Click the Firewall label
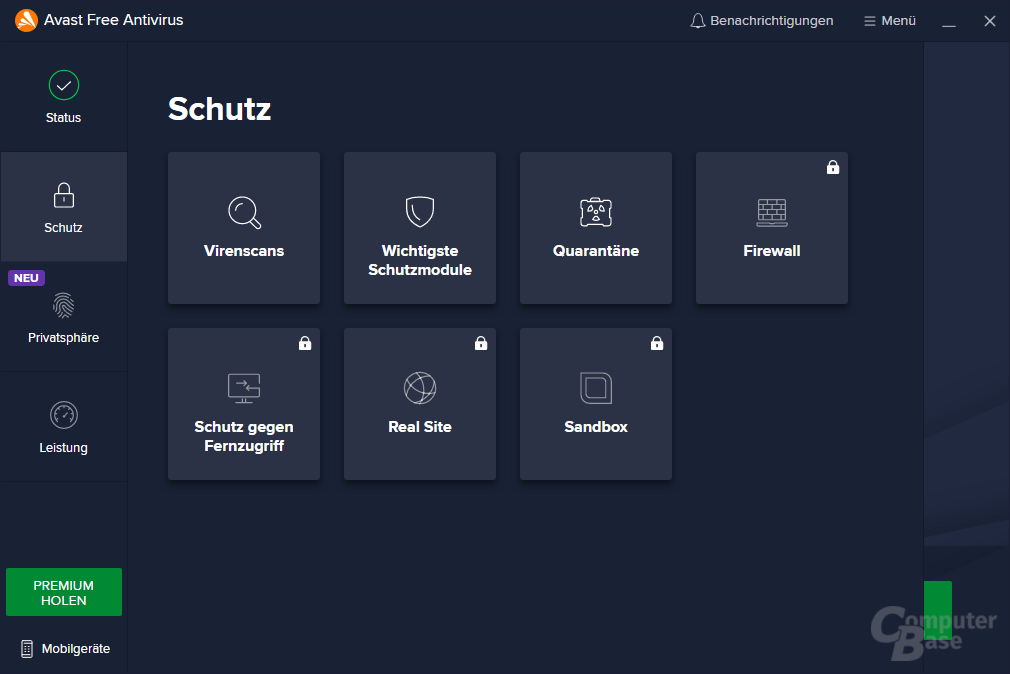 click(772, 251)
